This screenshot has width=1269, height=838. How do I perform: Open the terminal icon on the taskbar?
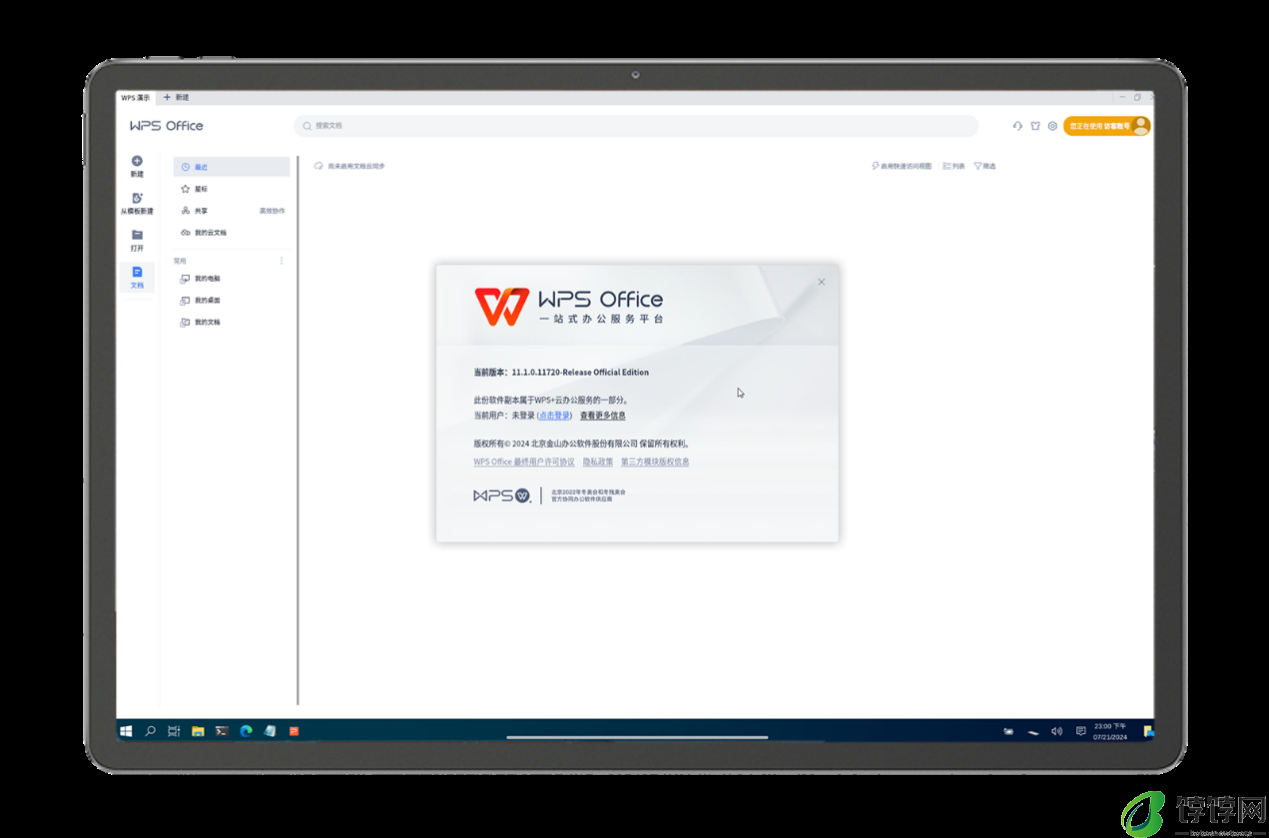click(222, 731)
